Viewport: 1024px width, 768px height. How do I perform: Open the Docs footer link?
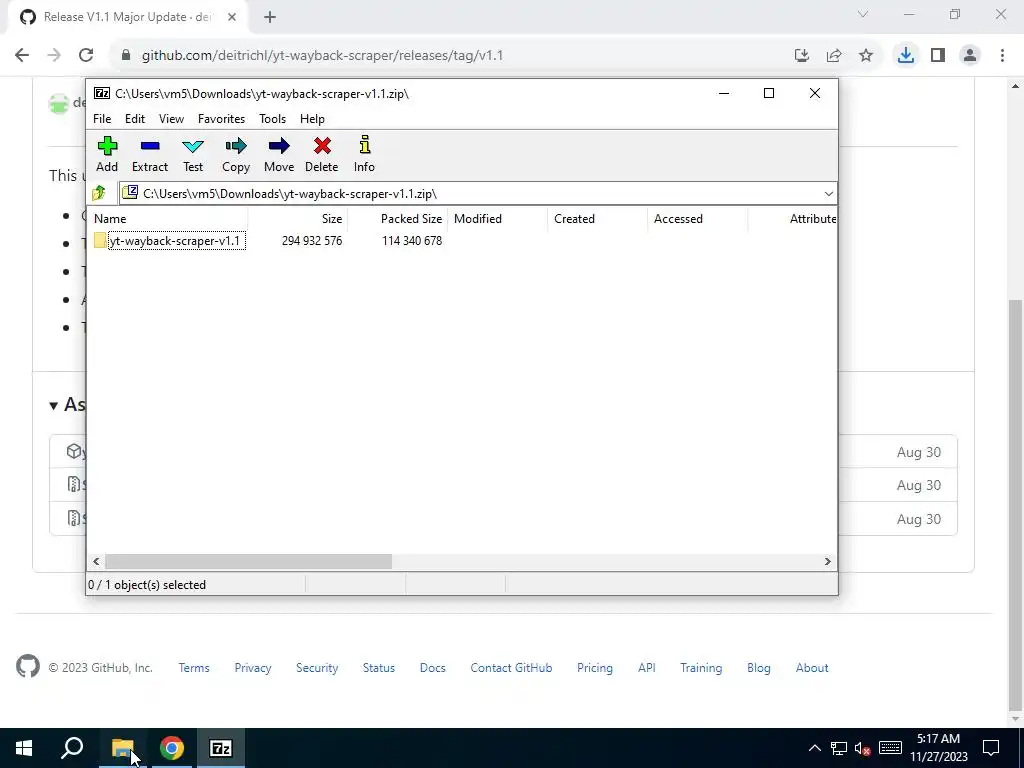432,667
